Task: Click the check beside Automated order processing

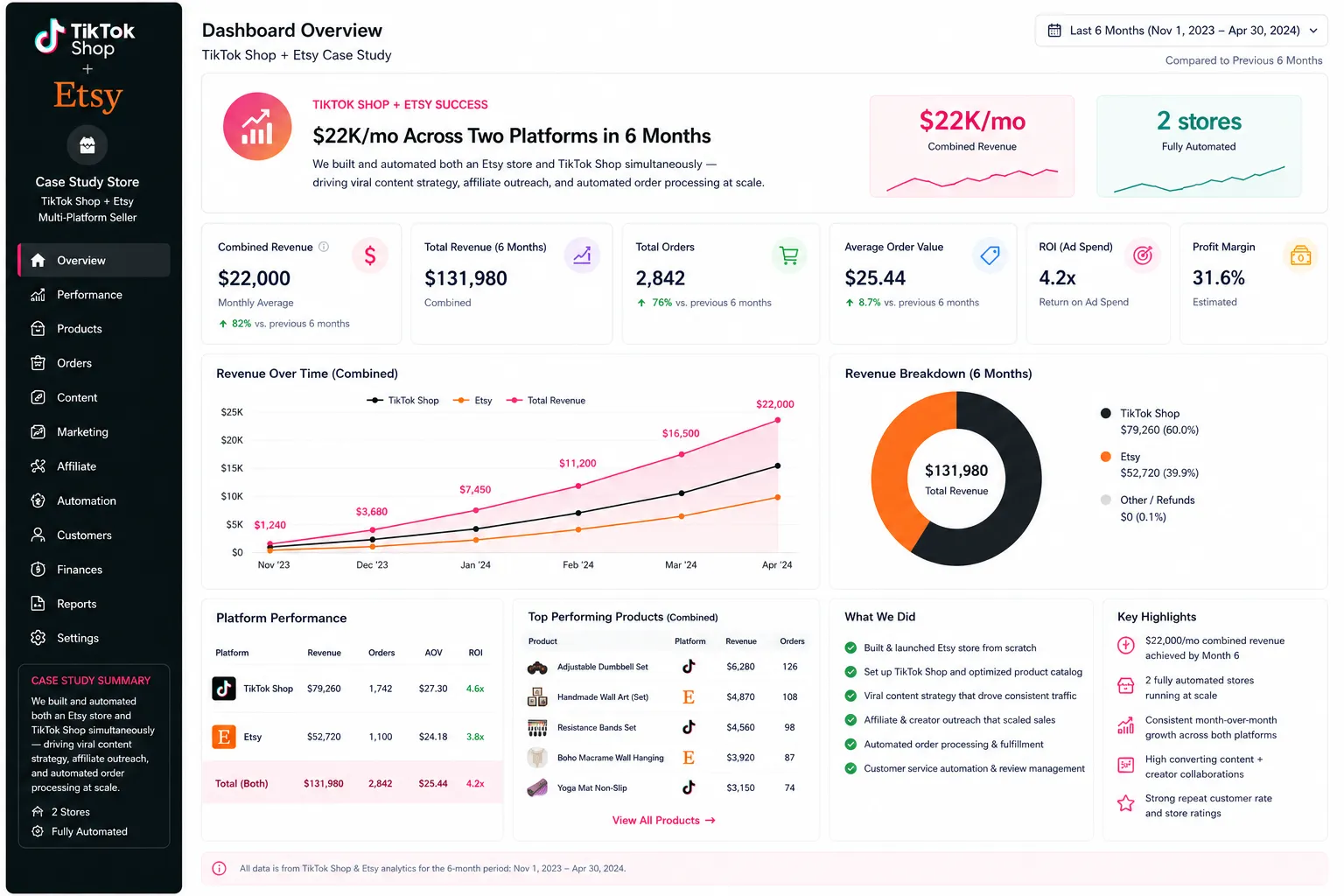Action: [850, 745]
